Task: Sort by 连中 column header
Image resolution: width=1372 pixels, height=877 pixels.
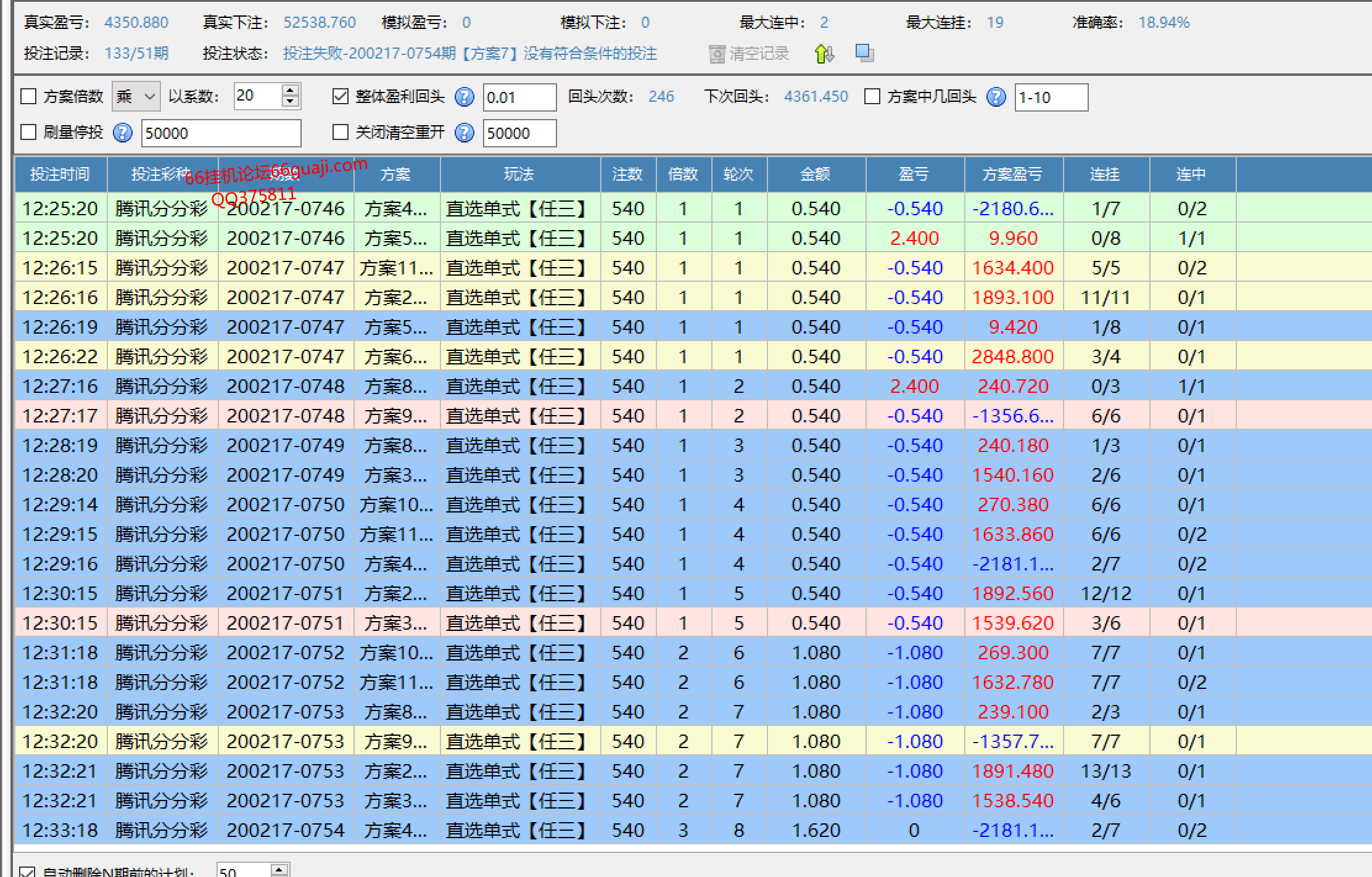Action: tap(1192, 175)
